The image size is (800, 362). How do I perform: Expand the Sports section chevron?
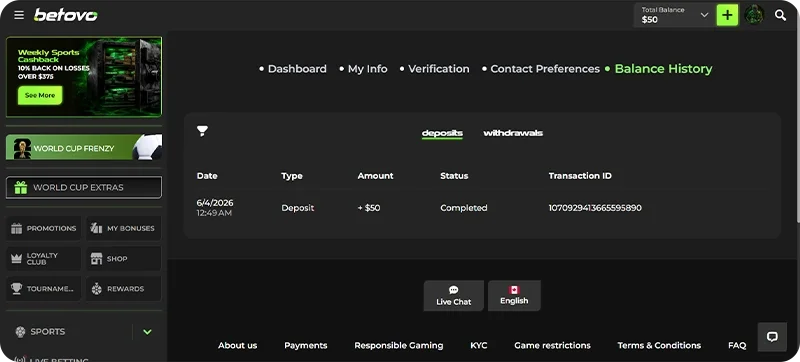147,332
